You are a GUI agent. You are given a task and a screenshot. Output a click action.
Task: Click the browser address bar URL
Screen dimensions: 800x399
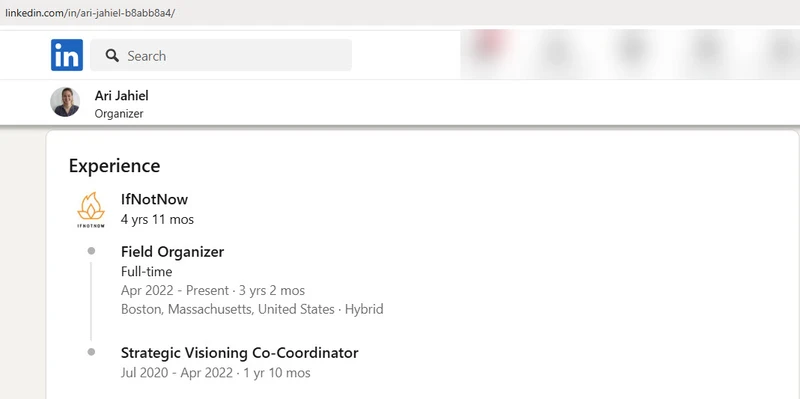pos(90,13)
